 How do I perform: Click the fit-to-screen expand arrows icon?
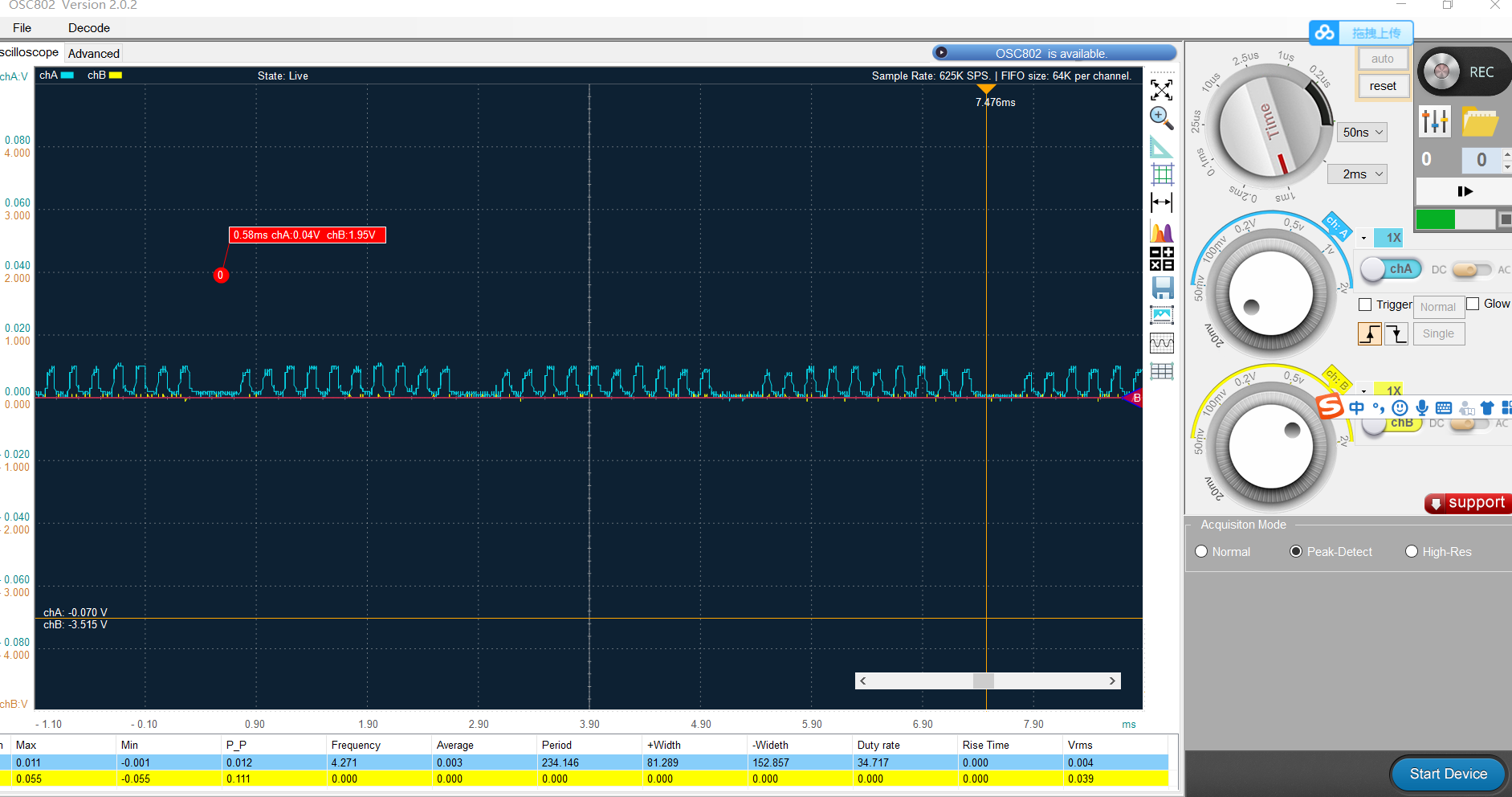click(x=1161, y=89)
